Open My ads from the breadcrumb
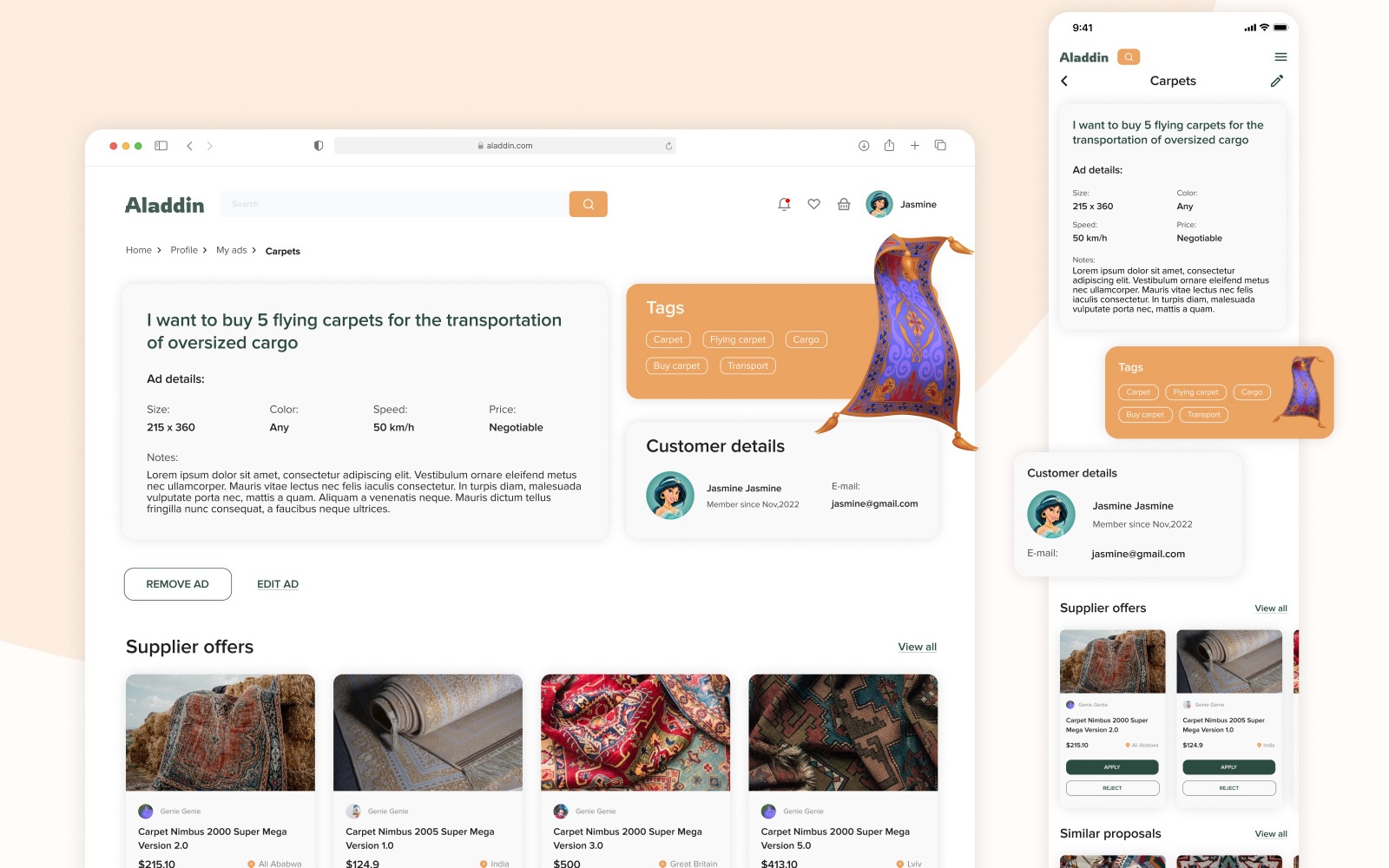Screen dimensions: 1389x868 tap(231, 250)
